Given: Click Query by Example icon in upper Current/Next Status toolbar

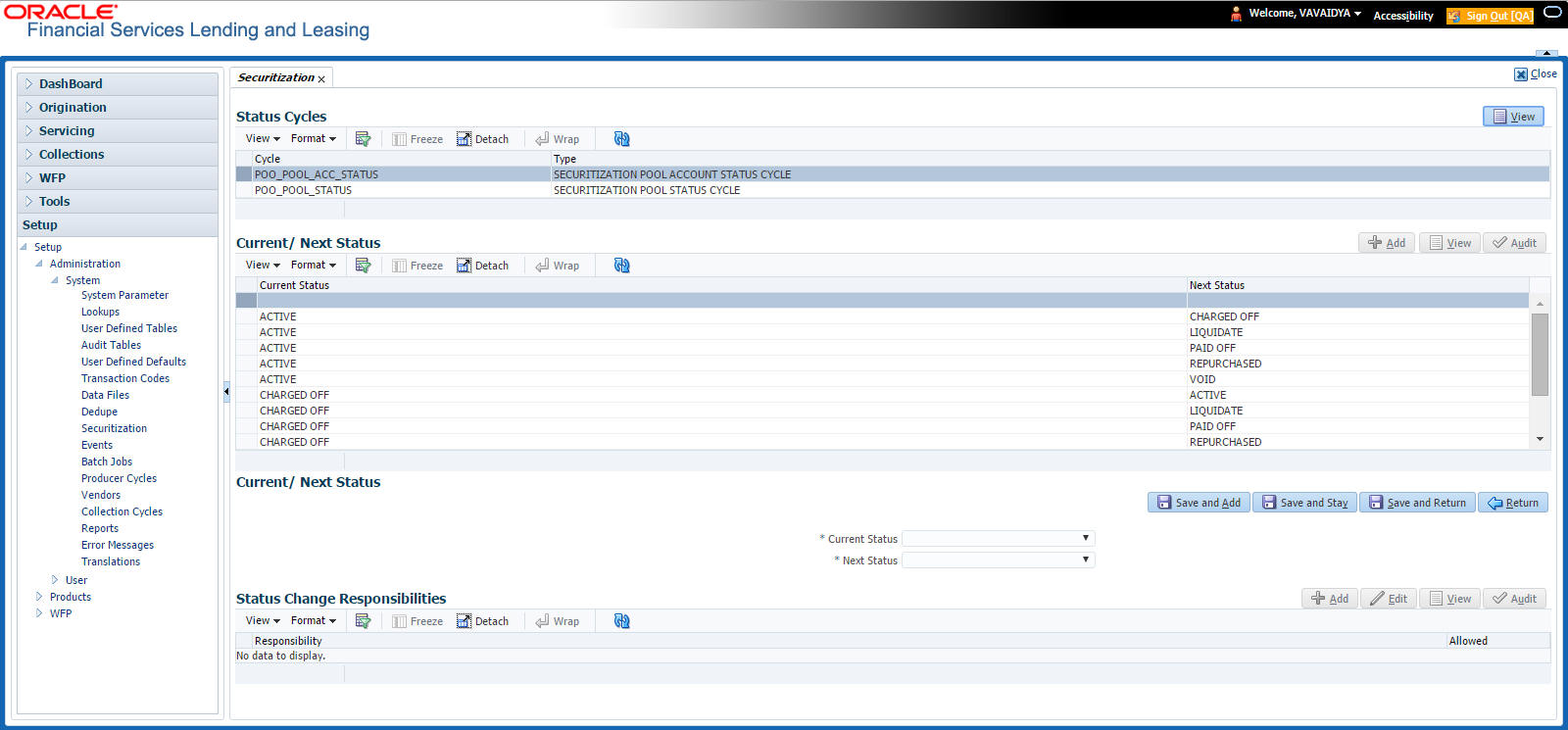Looking at the screenshot, I should tap(363, 266).
